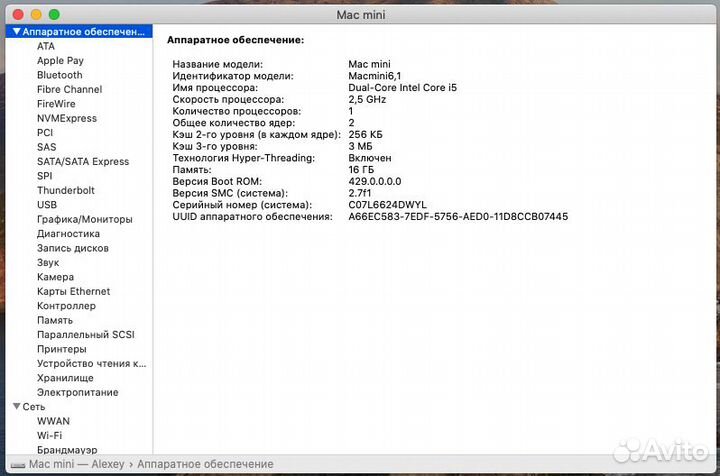The image size is (720, 476).
Task: Click the hardware UUID value
Action: coord(458,217)
